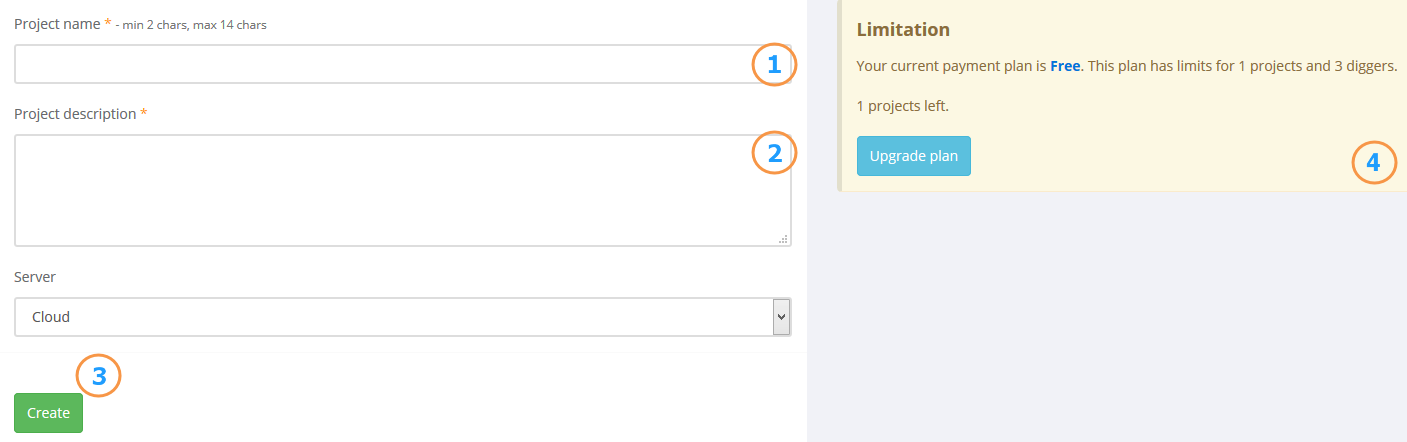Click the Limitation heading
The height and width of the screenshot is (442, 1407).
pyautogui.click(x=903, y=30)
